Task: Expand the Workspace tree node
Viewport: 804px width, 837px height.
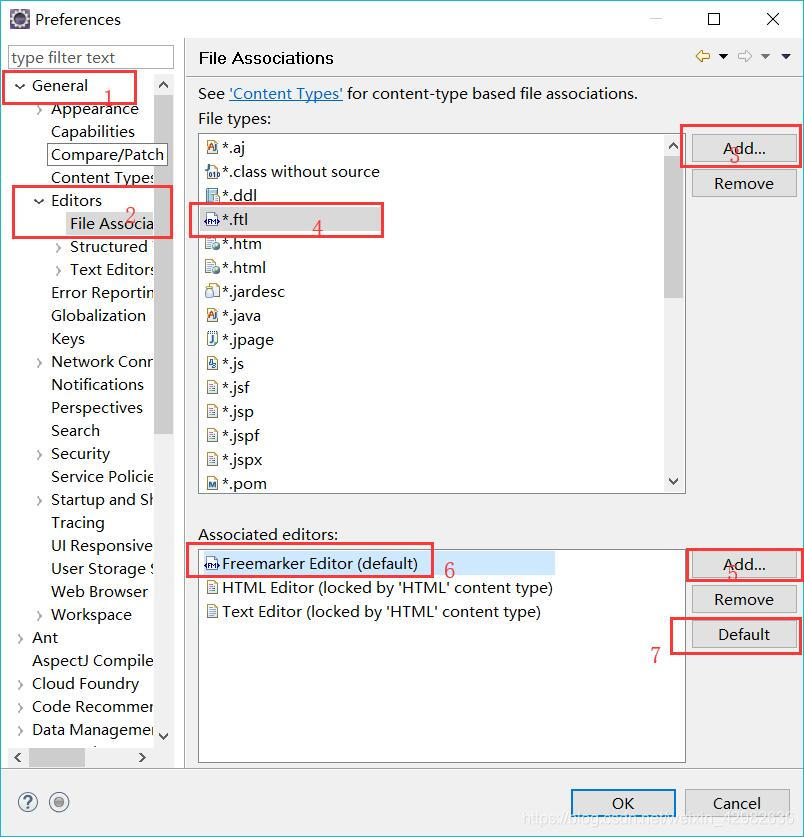Action: tap(40, 615)
